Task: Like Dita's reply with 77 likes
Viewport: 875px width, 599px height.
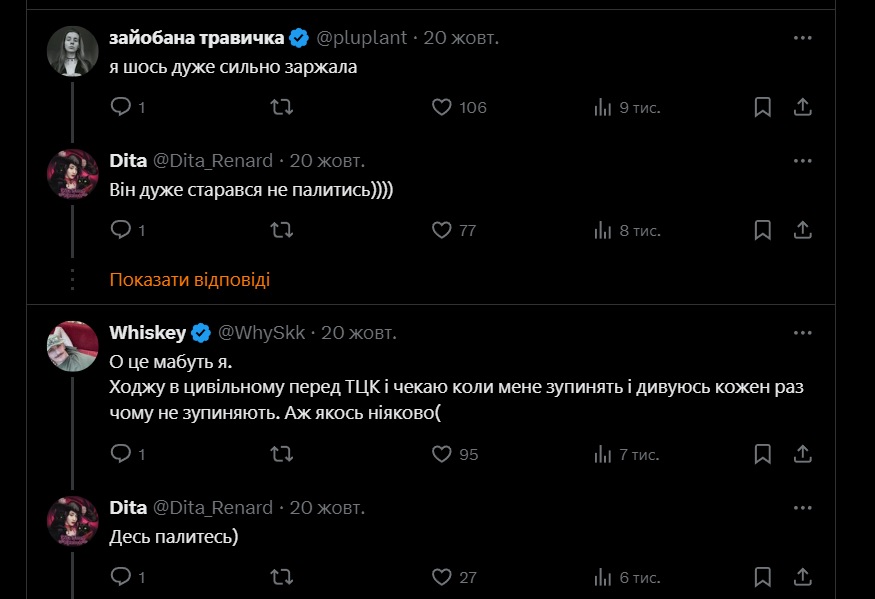Action: pyautogui.click(x=442, y=230)
